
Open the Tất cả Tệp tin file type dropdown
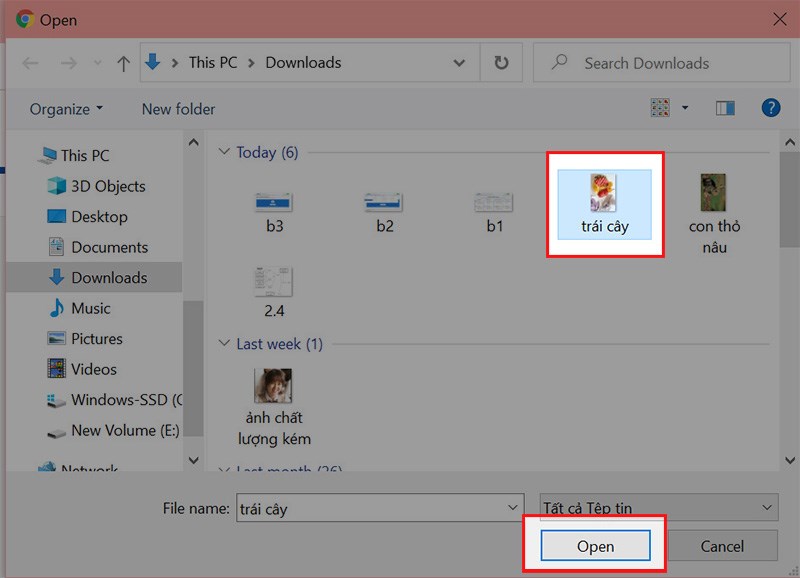click(659, 507)
